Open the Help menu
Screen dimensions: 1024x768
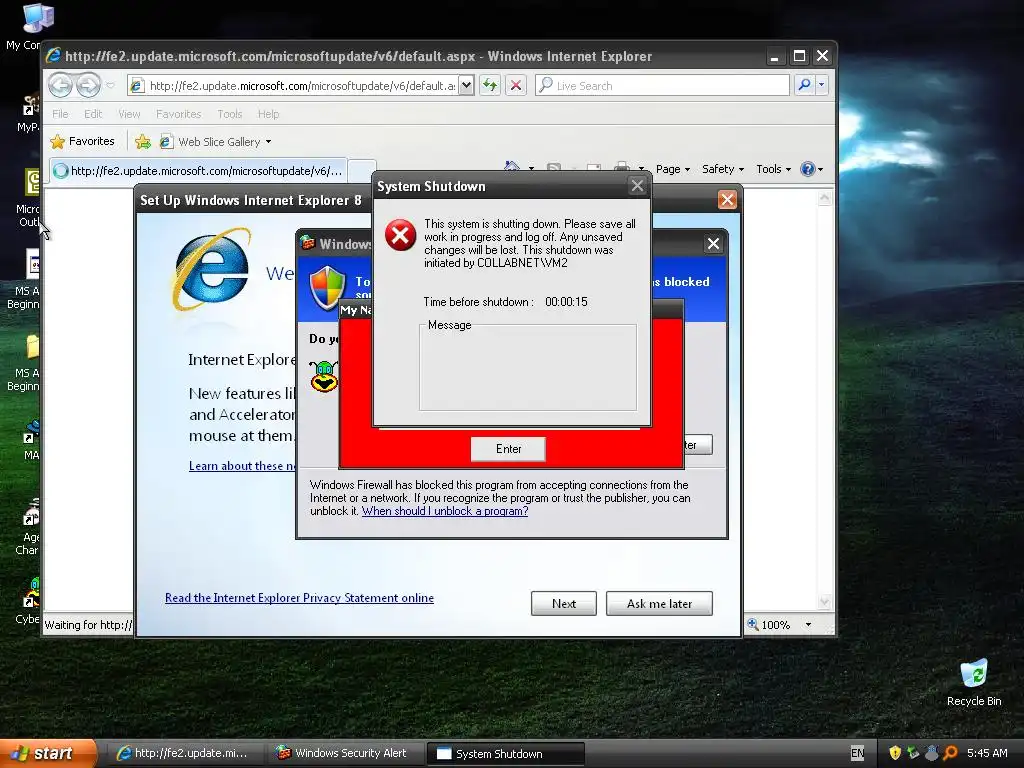point(268,114)
